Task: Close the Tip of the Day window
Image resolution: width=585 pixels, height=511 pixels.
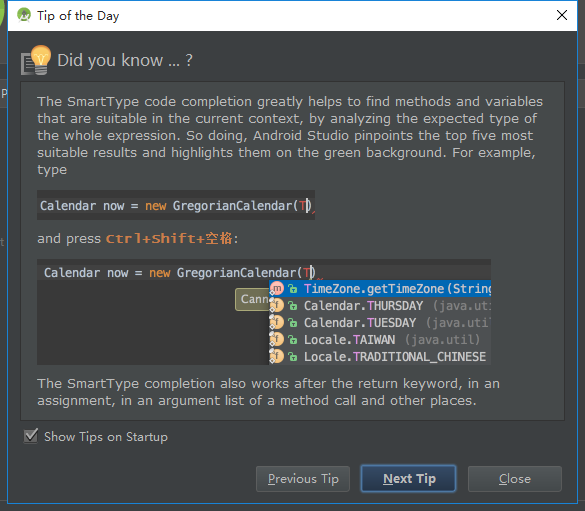Action: tap(562, 15)
